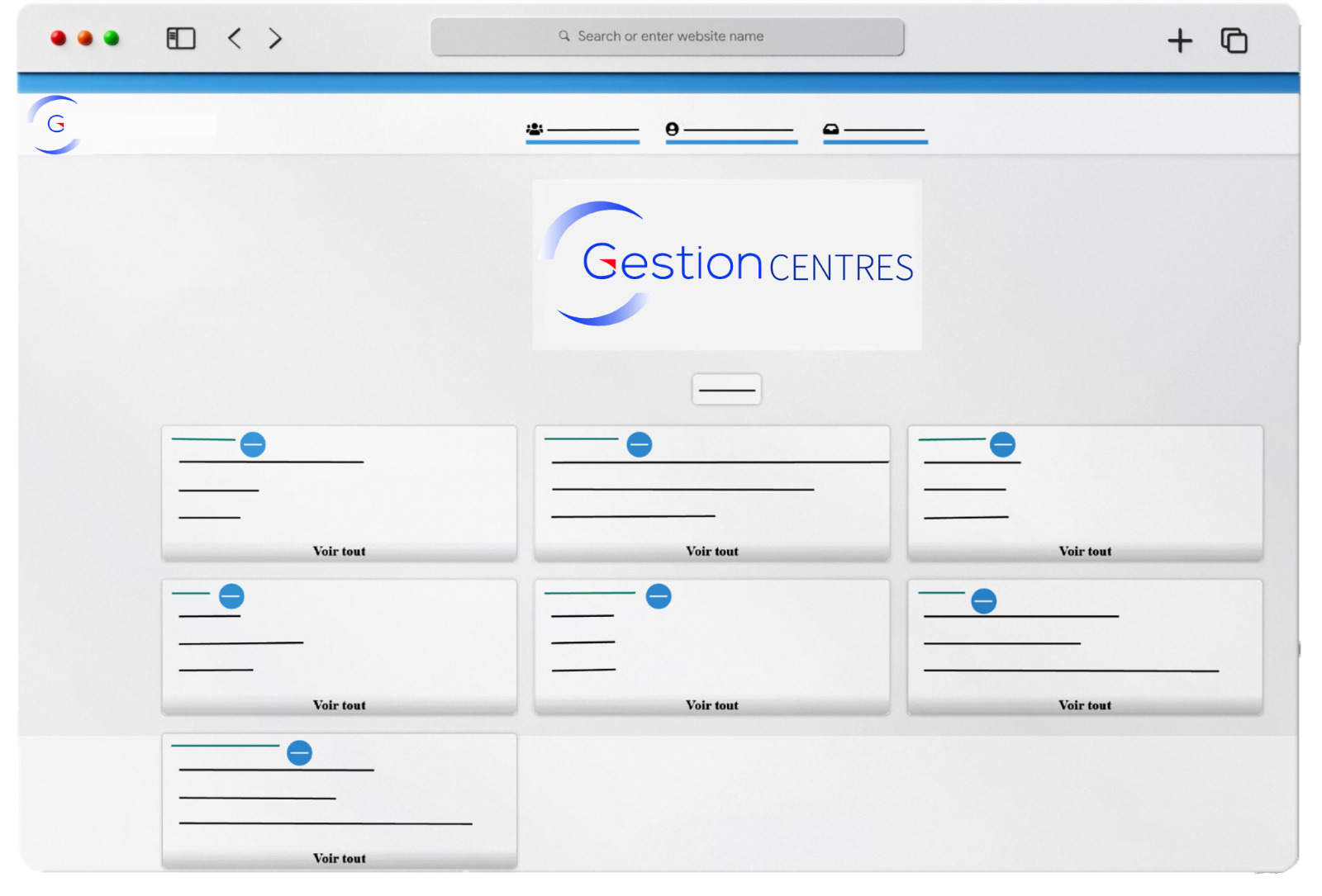Close the window with the red button
This screenshot has width=1322, height=896.
point(59,38)
